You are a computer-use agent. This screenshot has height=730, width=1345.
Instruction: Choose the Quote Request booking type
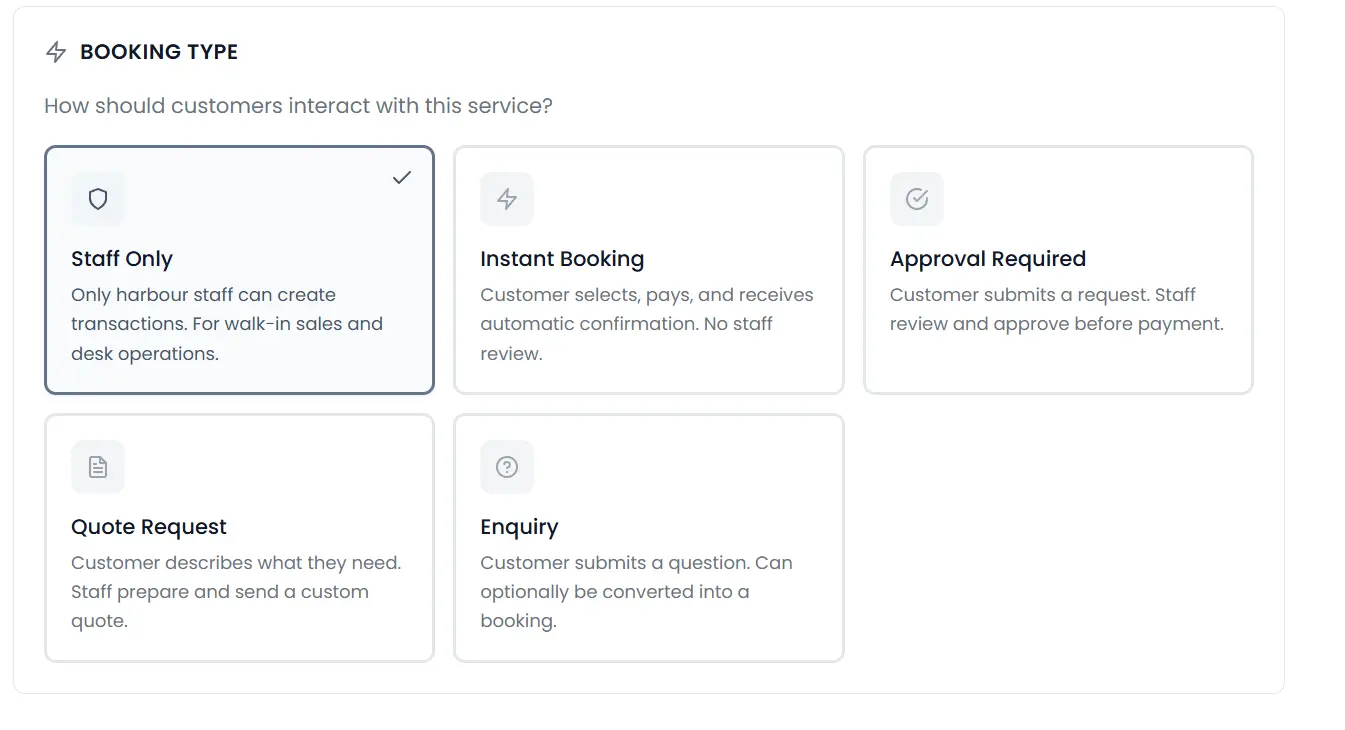239,538
